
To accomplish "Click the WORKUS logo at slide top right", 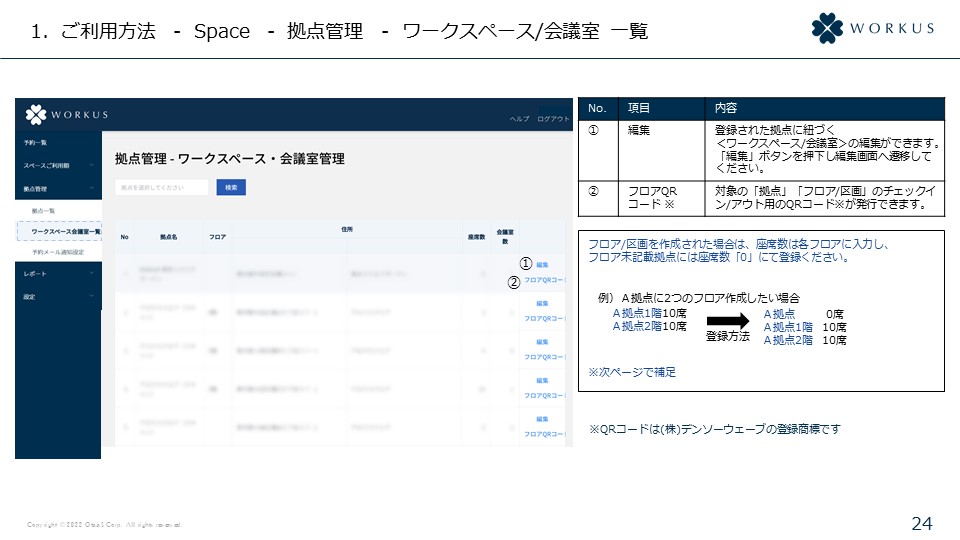I will point(872,28).
